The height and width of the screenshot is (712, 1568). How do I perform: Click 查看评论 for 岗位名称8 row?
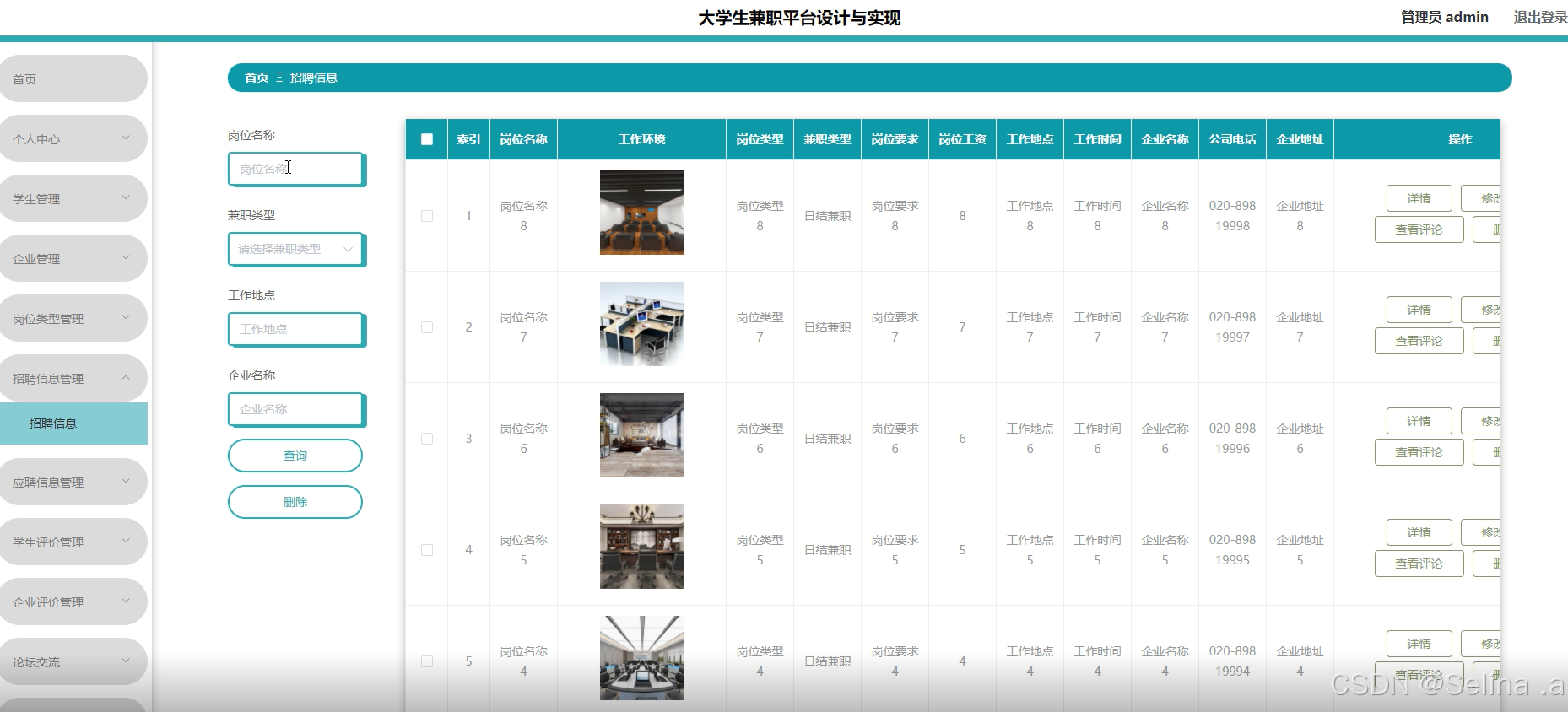click(x=1419, y=229)
